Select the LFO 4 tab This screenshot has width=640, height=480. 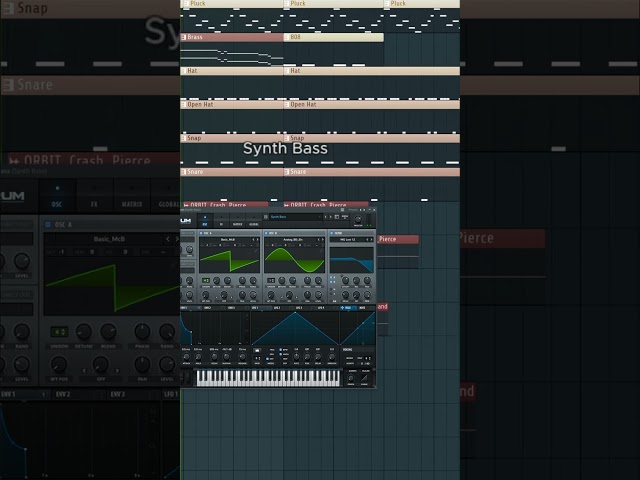coord(327,308)
